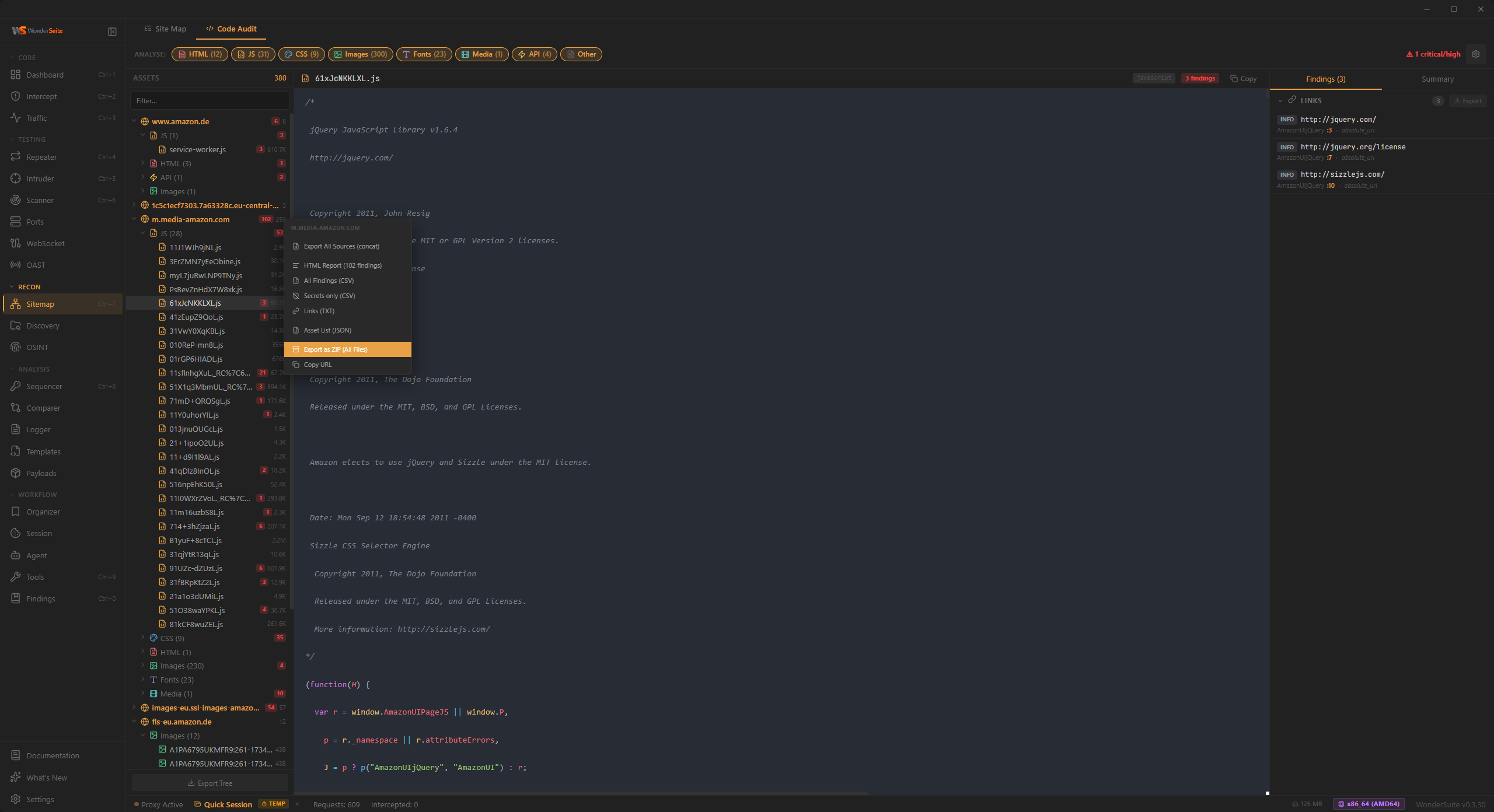The height and width of the screenshot is (812, 1494).
Task: Switch to the Site Map tab
Action: tap(165, 29)
